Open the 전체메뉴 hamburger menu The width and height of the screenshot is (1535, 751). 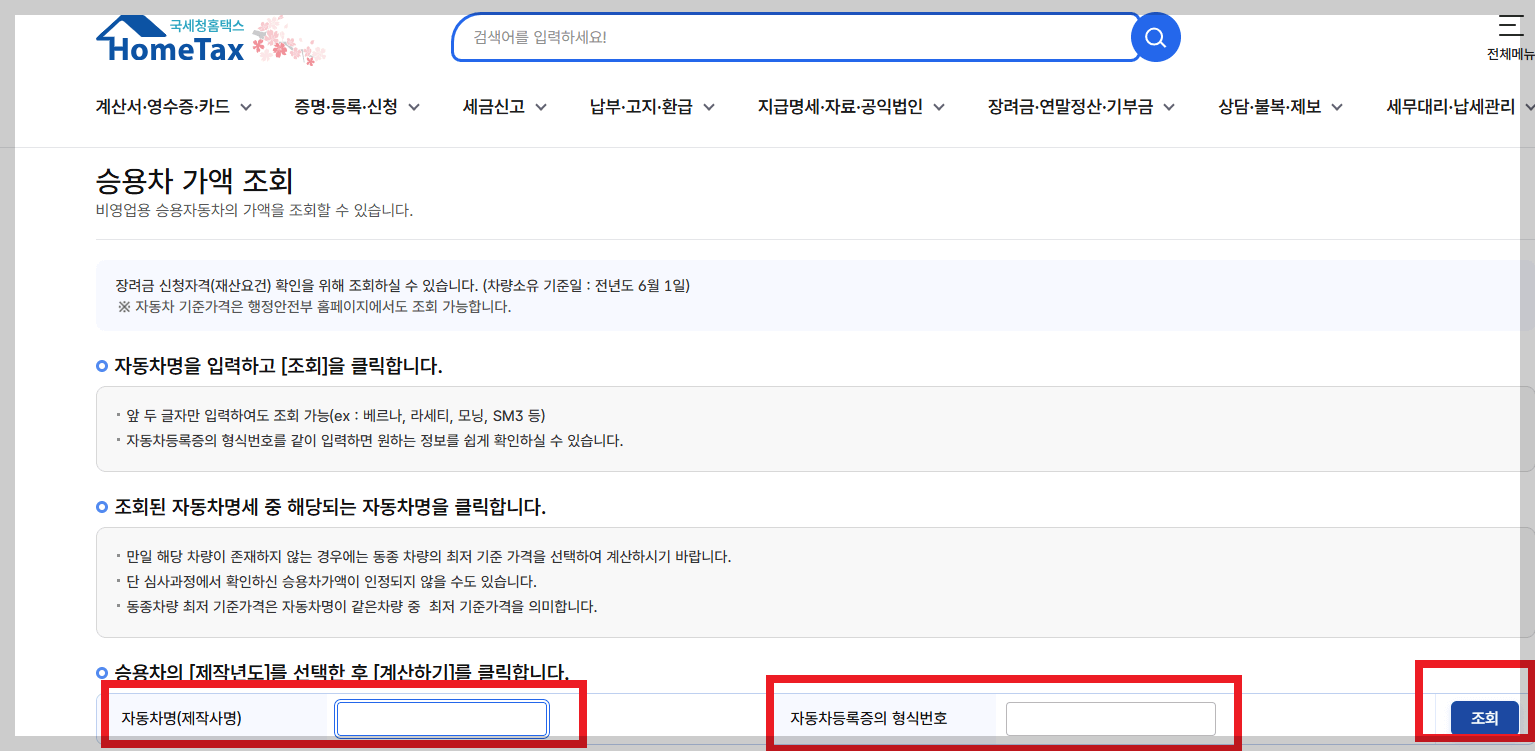pyautogui.click(x=1510, y=30)
